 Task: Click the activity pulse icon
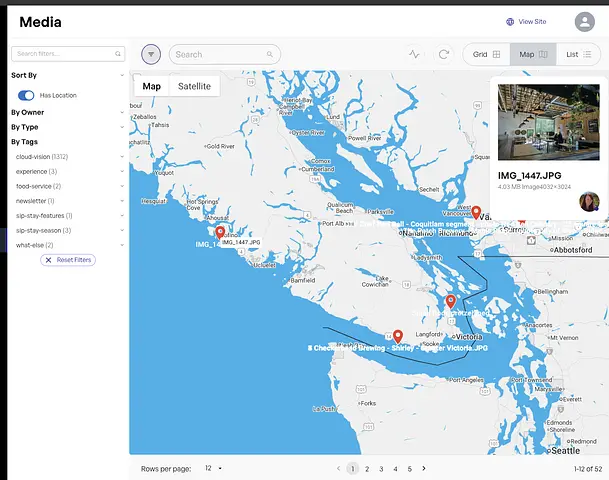(x=415, y=54)
